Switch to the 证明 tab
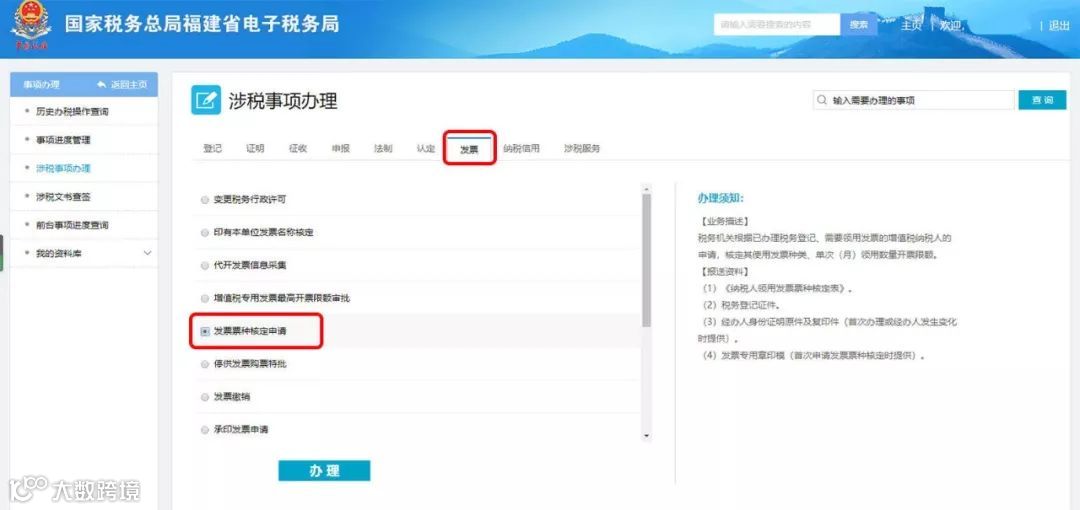The width and height of the screenshot is (1080, 510). tap(255, 148)
